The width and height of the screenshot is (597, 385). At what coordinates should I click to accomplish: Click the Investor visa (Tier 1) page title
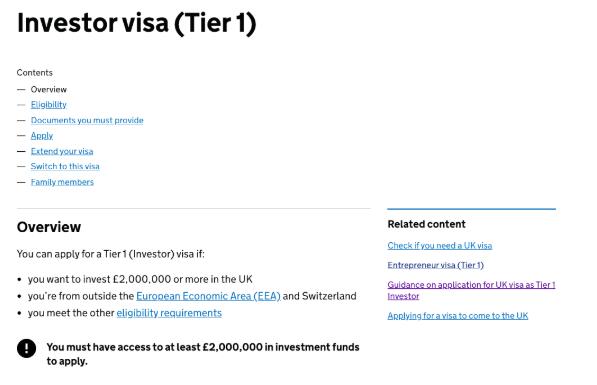(137, 23)
